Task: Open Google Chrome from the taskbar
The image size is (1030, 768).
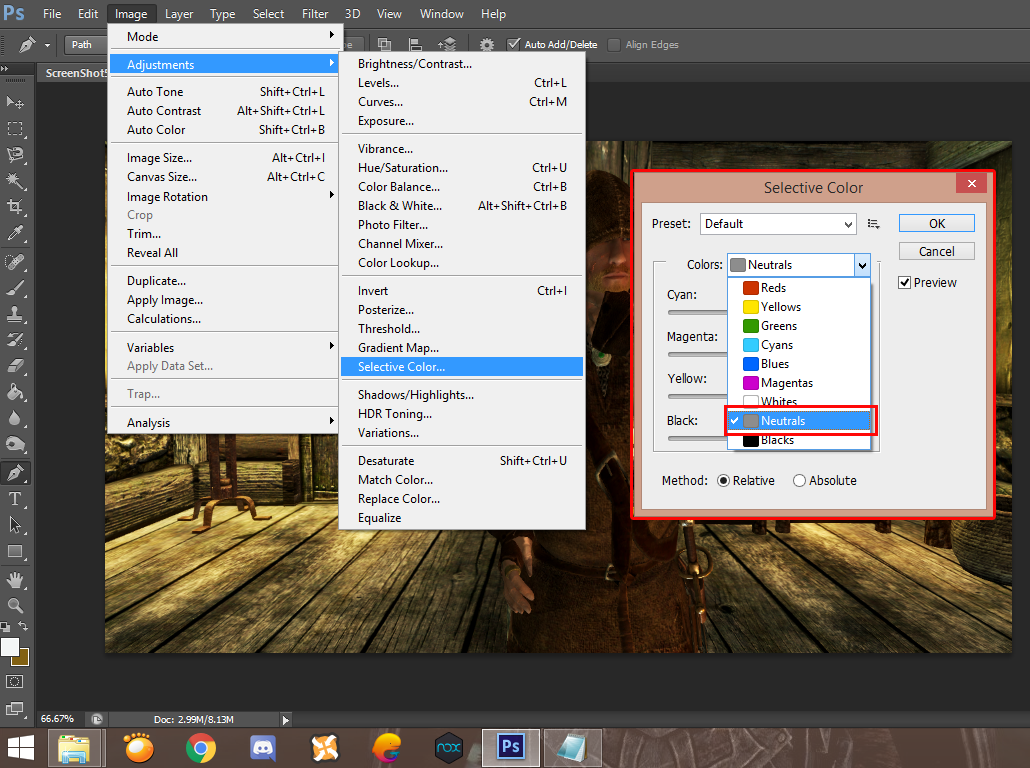Action: 200,748
